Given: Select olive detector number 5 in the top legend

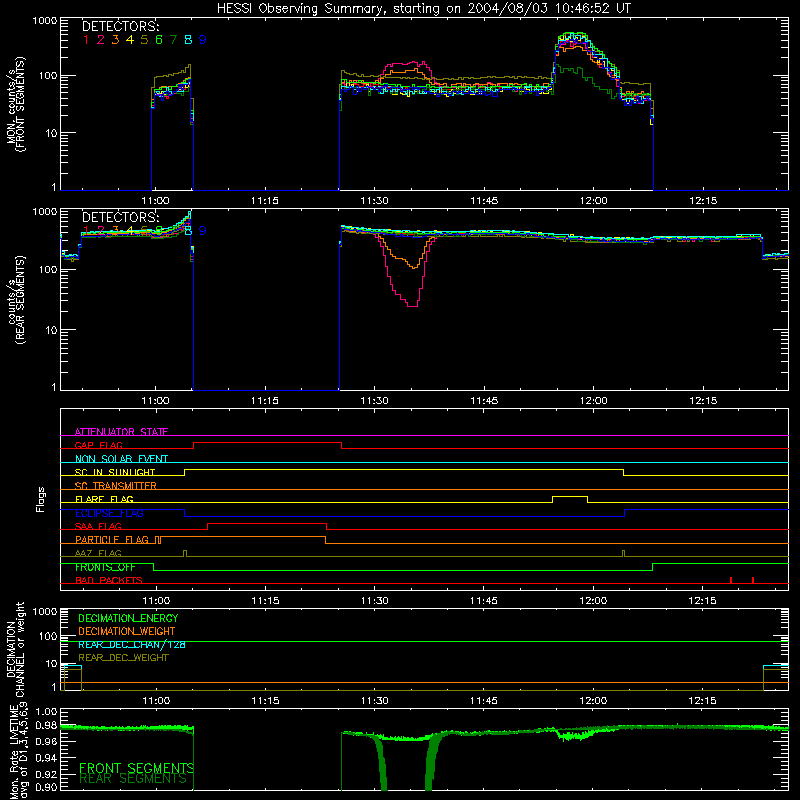Looking at the screenshot, I should (144, 40).
